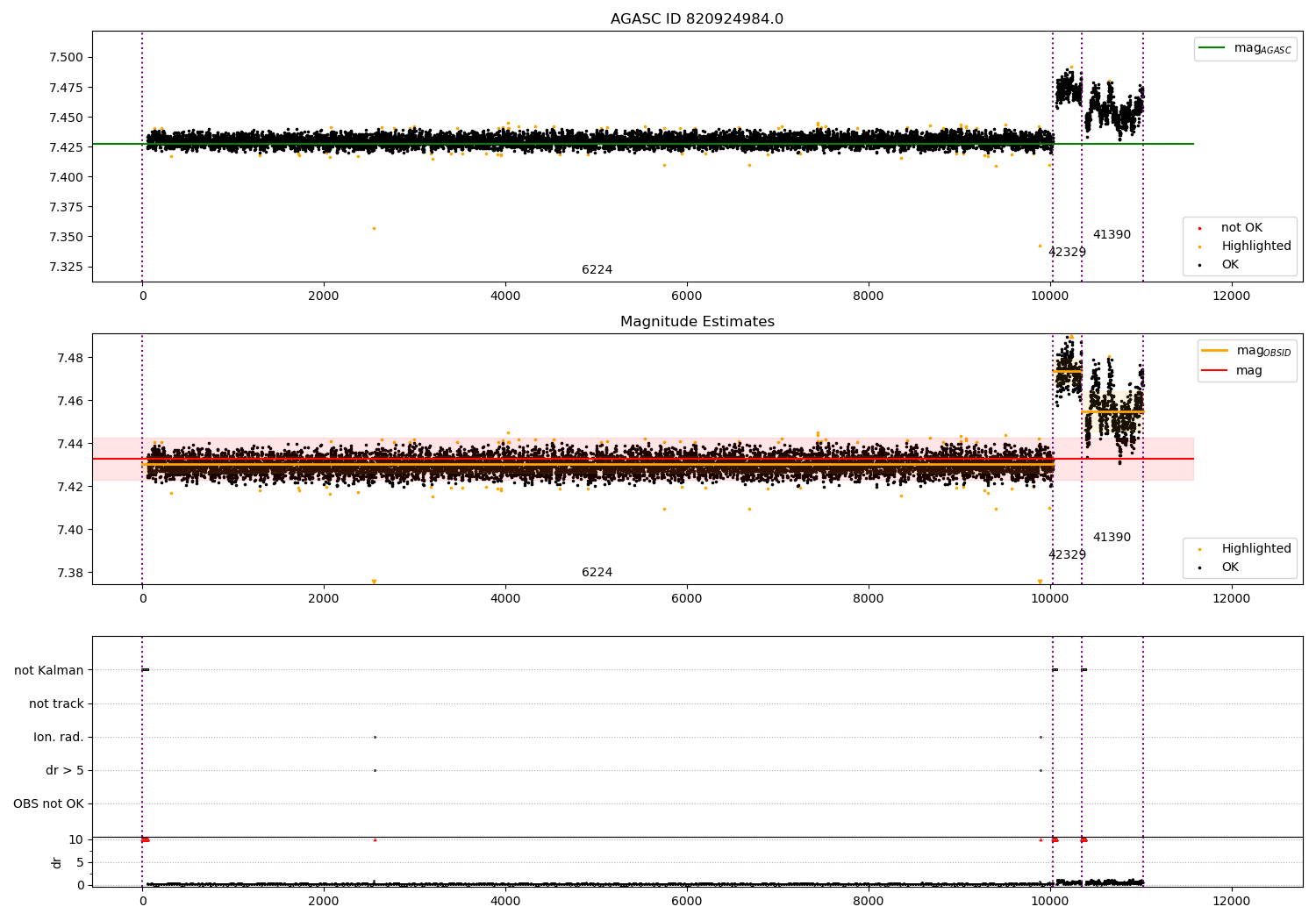The image size is (1316, 921).
Task: Click the 4000 x-axis tick under the bottom plot
Action: [505, 902]
